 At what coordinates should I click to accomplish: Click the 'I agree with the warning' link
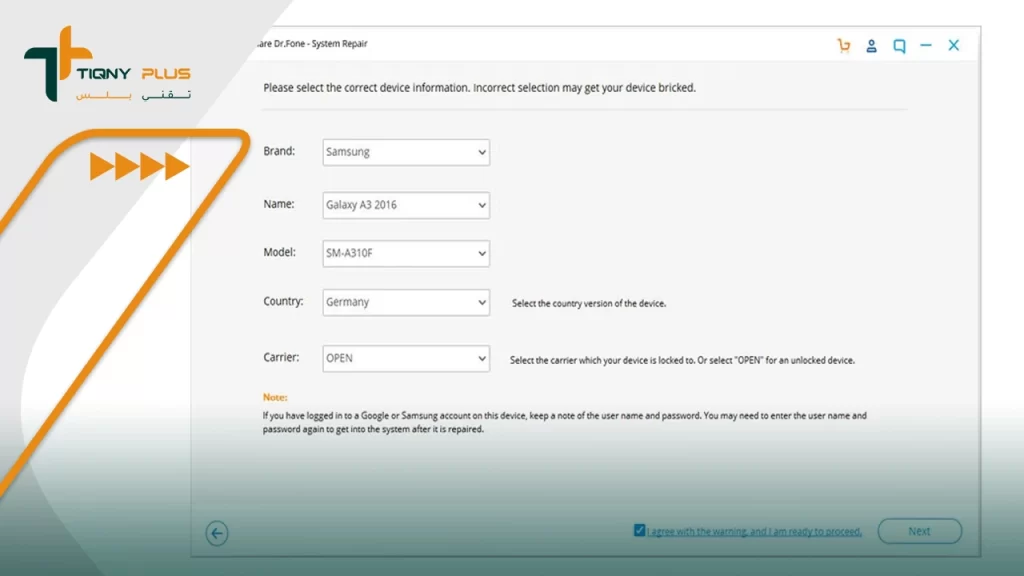click(x=754, y=532)
